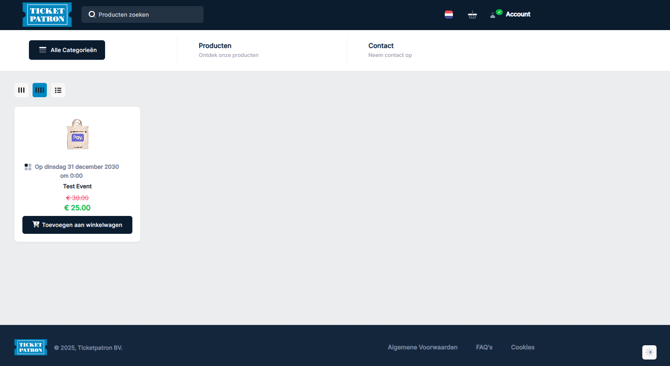The height and width of the screenshot is (366, 670).
Task: Open the Test Event product title
Action: 77,186
